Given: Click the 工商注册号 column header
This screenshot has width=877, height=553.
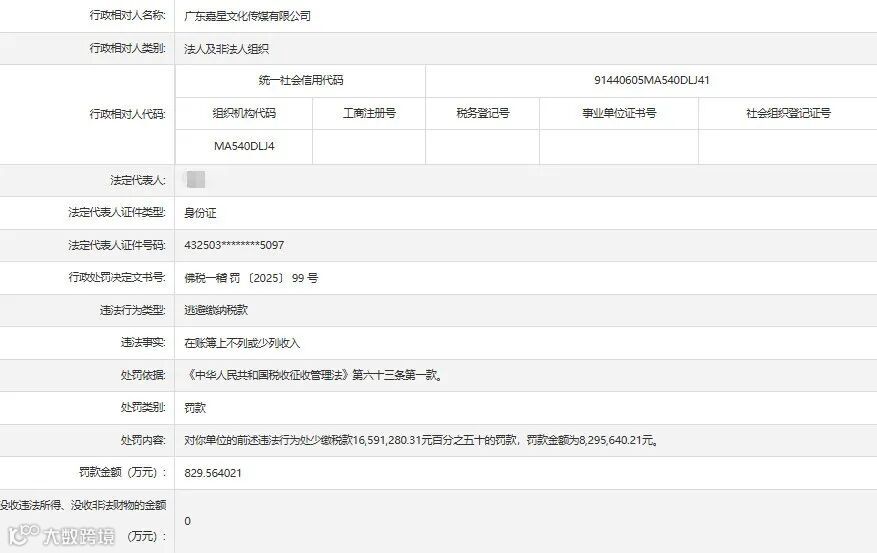Looking at the screenshot, I should [369, 114].
